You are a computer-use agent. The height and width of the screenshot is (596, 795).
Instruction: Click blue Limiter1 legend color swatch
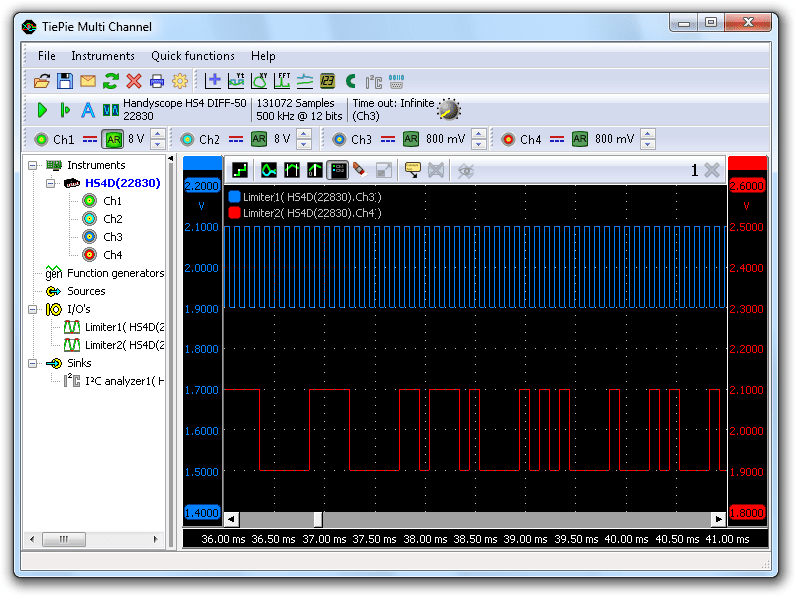[234, 197]
